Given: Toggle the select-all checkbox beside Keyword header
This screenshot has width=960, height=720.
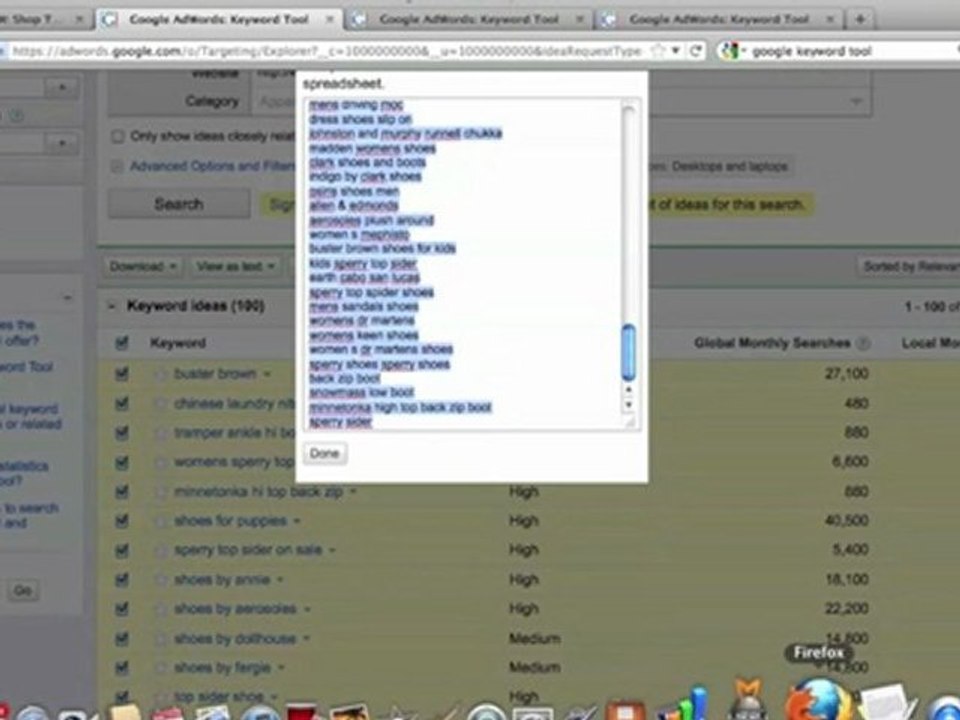Looking at the screenshot, I should pos(122,343).
